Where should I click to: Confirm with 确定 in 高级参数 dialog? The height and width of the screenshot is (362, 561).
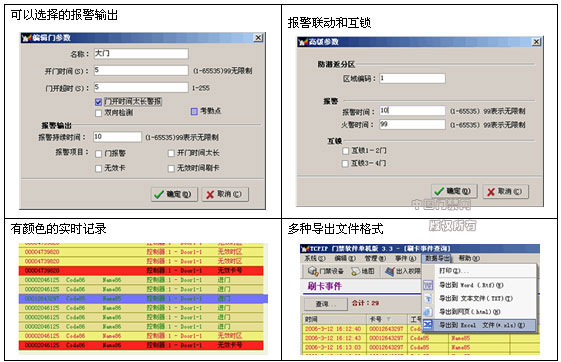pos(454,191)
